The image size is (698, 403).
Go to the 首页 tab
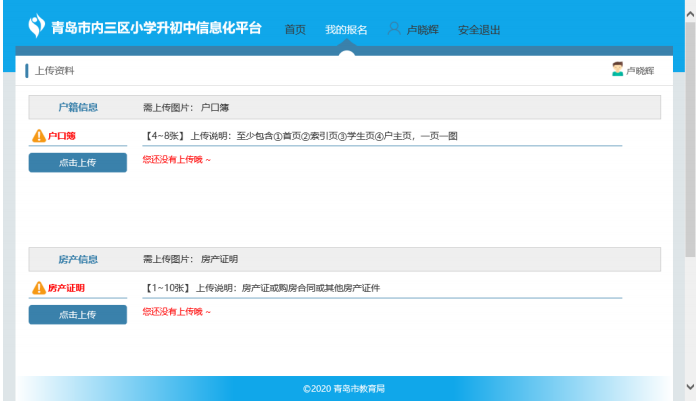[x=295, y=30]
